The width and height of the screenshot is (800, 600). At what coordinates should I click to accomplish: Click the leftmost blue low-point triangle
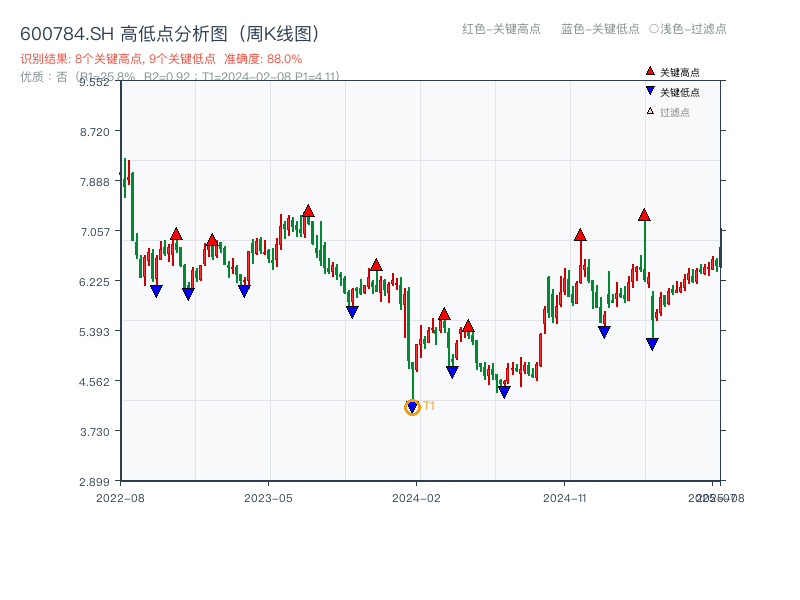pyautogui.click(x=156, y=291)
